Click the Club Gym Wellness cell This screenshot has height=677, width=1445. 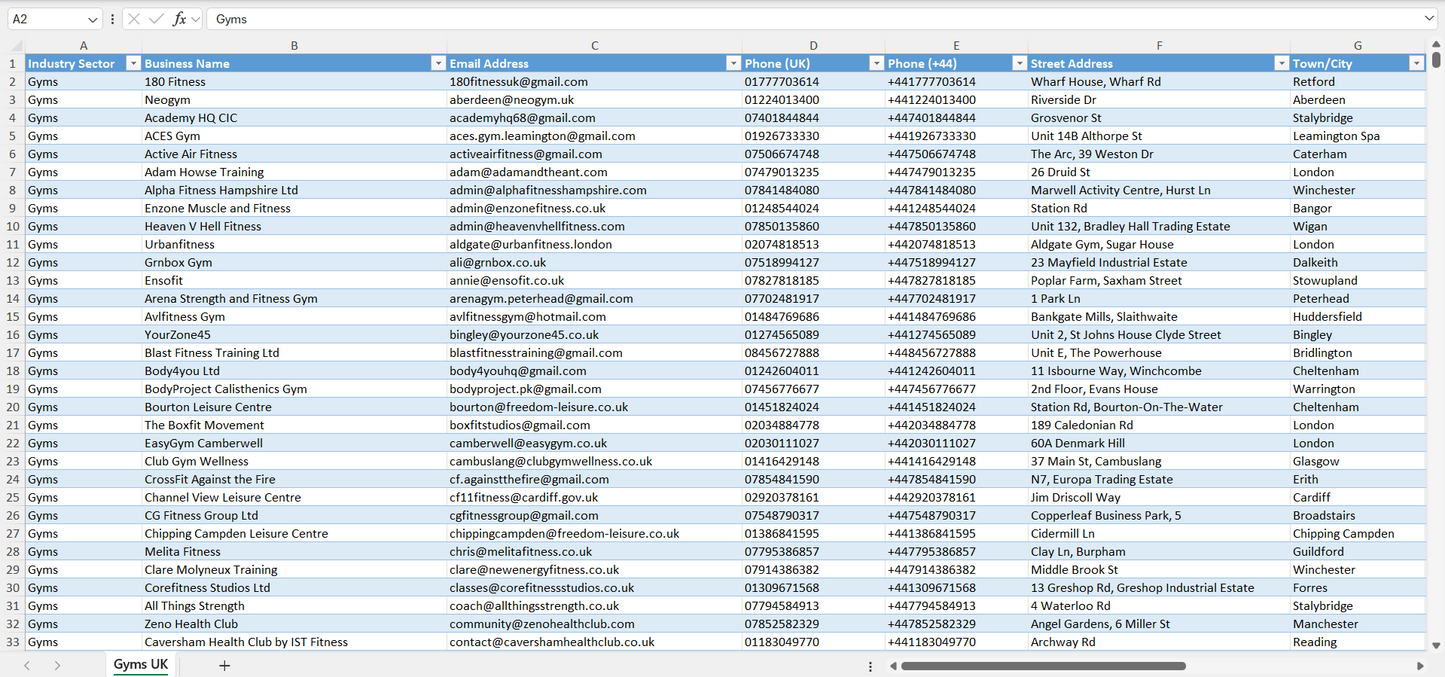pos(294,461)
